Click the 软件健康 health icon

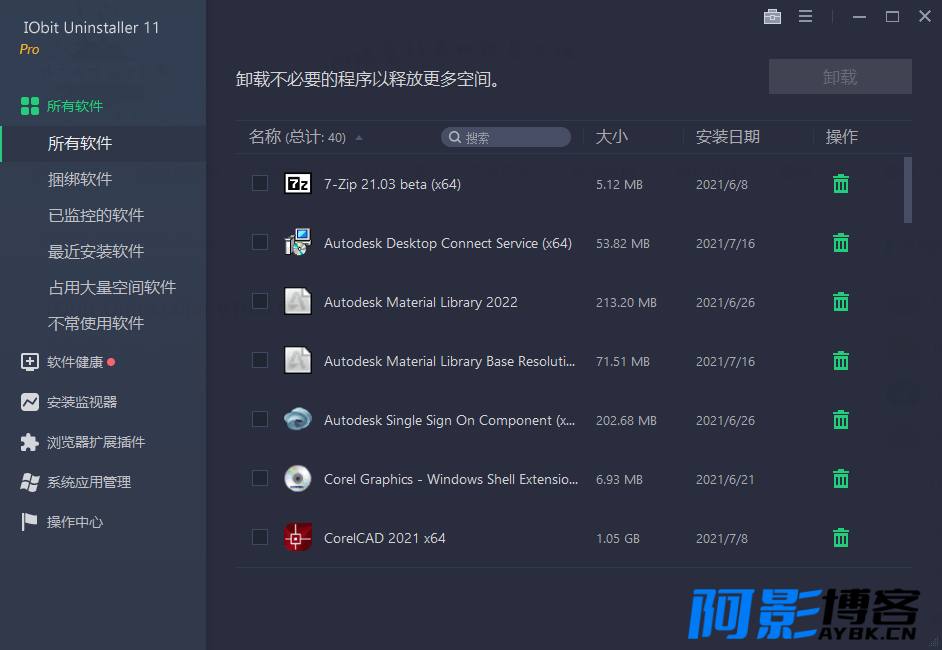point(29,362)
